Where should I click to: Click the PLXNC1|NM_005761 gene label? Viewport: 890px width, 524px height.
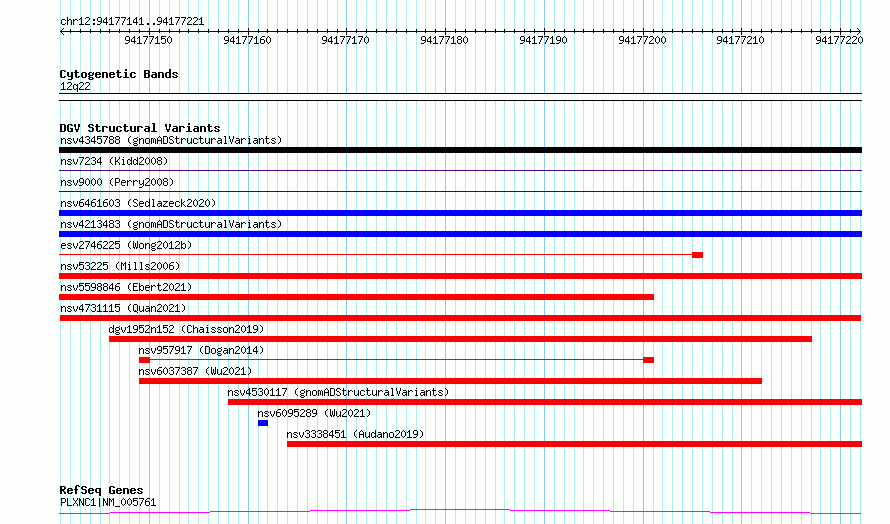pyautogui.click(x=108, y=502)
